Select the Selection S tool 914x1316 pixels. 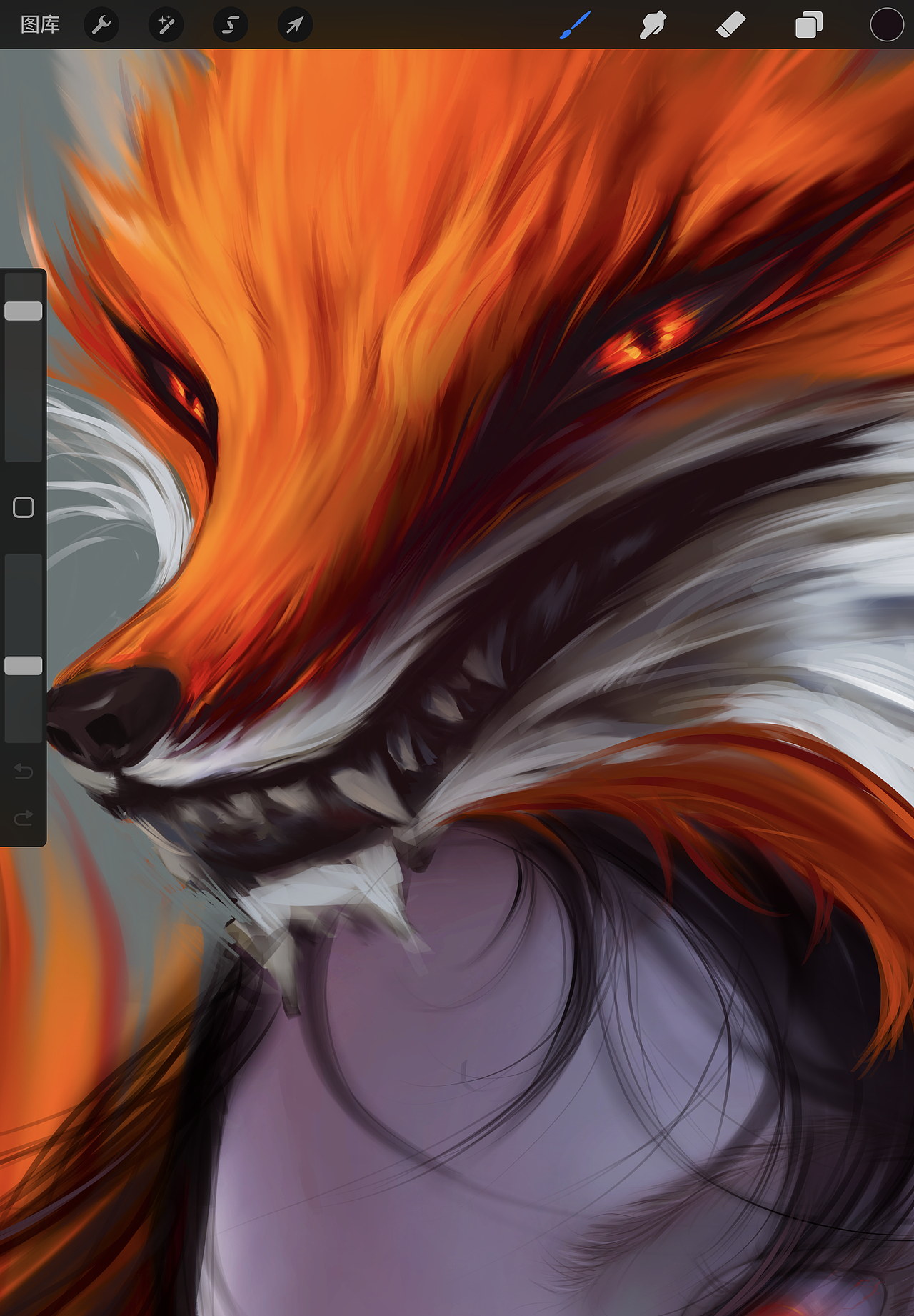[x=230, y=25]
